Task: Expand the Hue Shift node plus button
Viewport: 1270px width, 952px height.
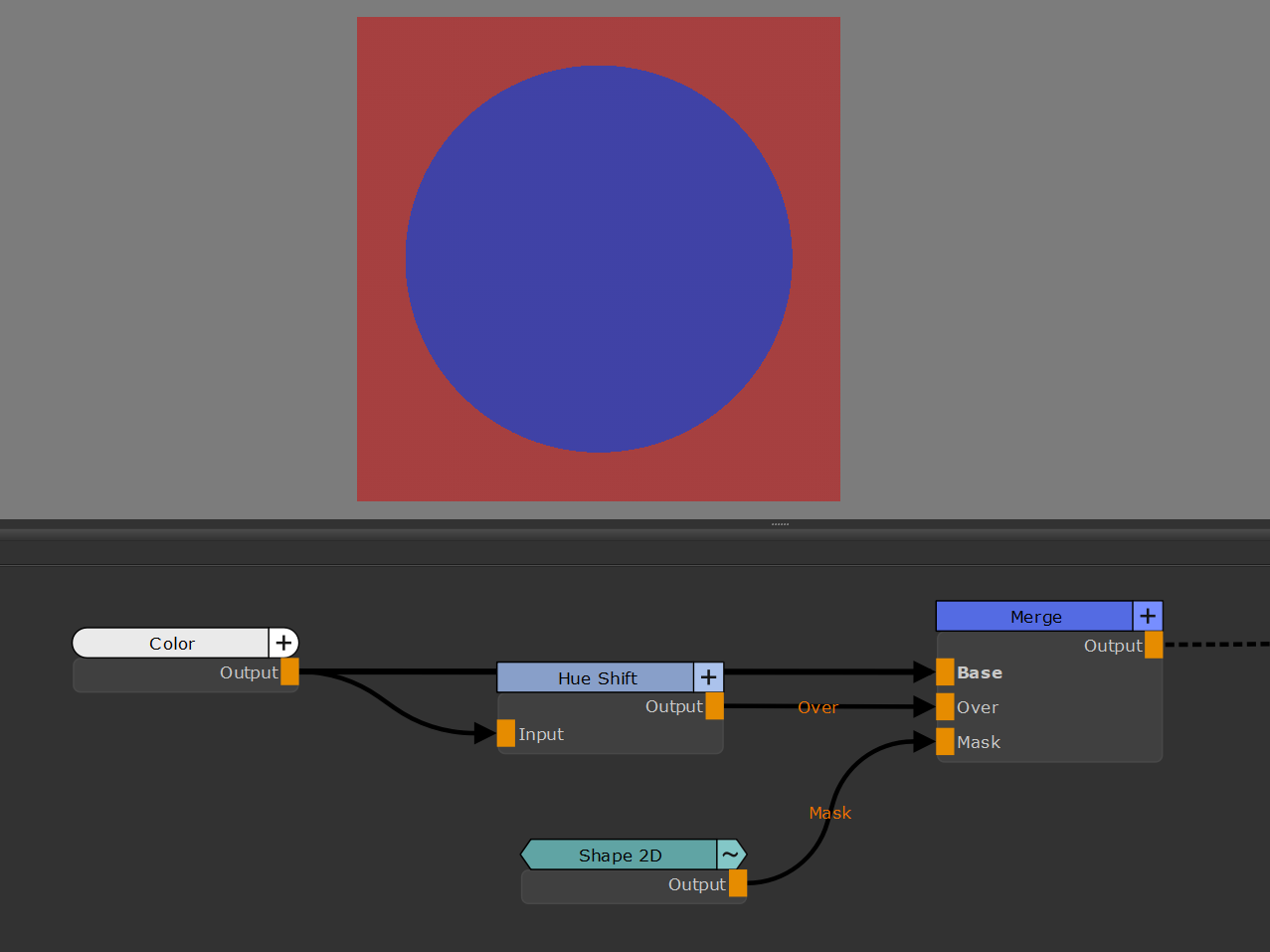Action: coord(708,677)
